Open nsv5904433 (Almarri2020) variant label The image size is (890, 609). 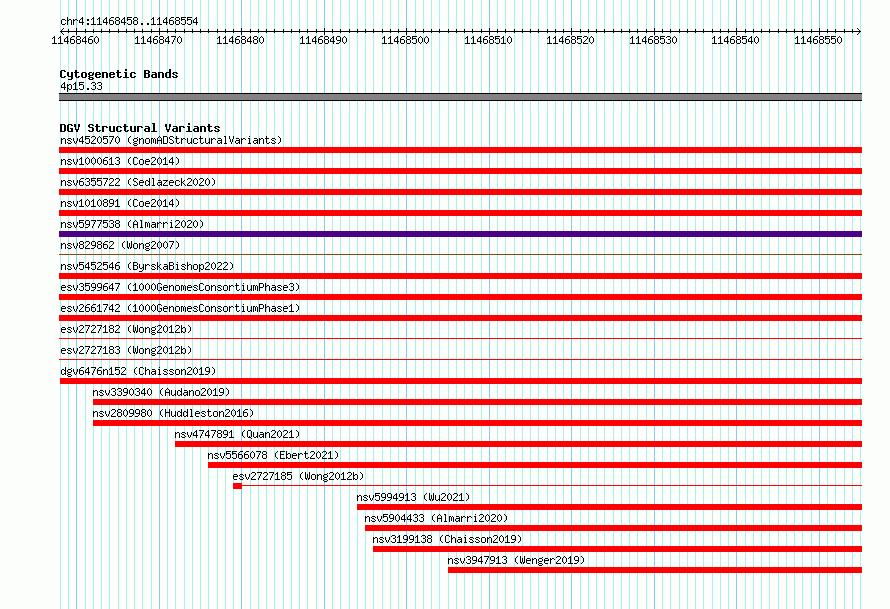coord(436,518)
